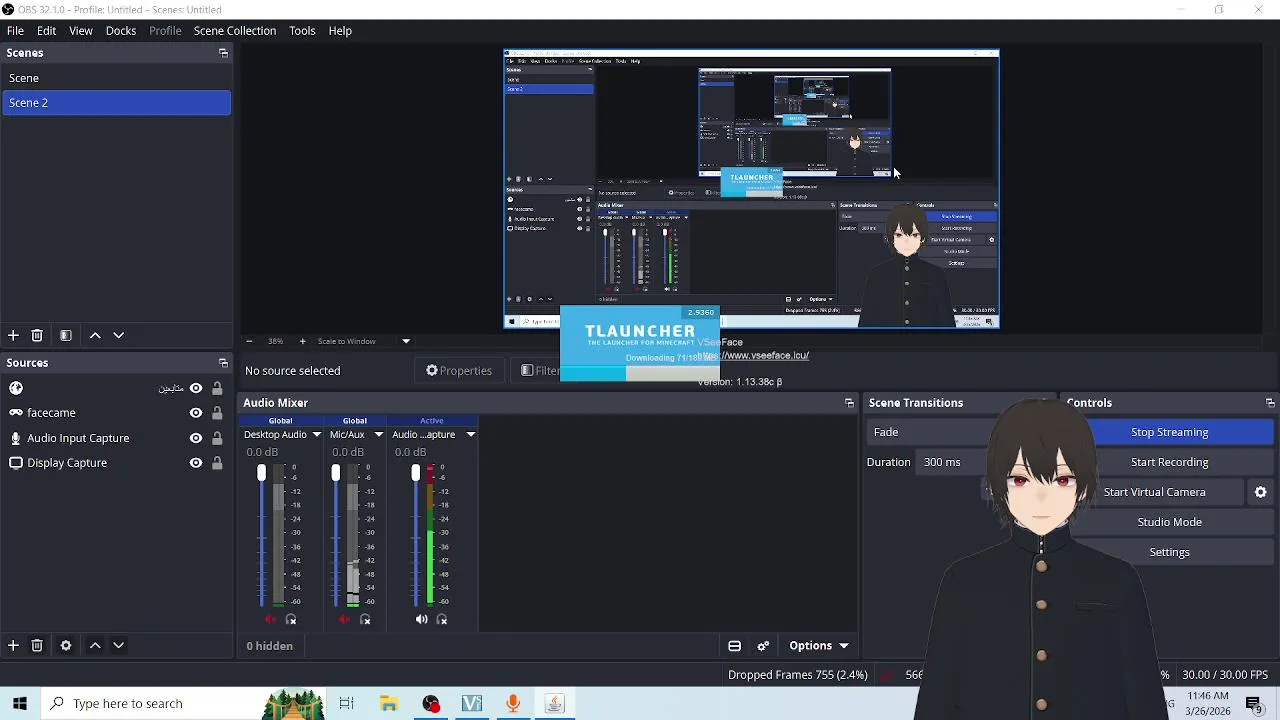Open source properties gear in the Sources toolbar

click(66, 646)
